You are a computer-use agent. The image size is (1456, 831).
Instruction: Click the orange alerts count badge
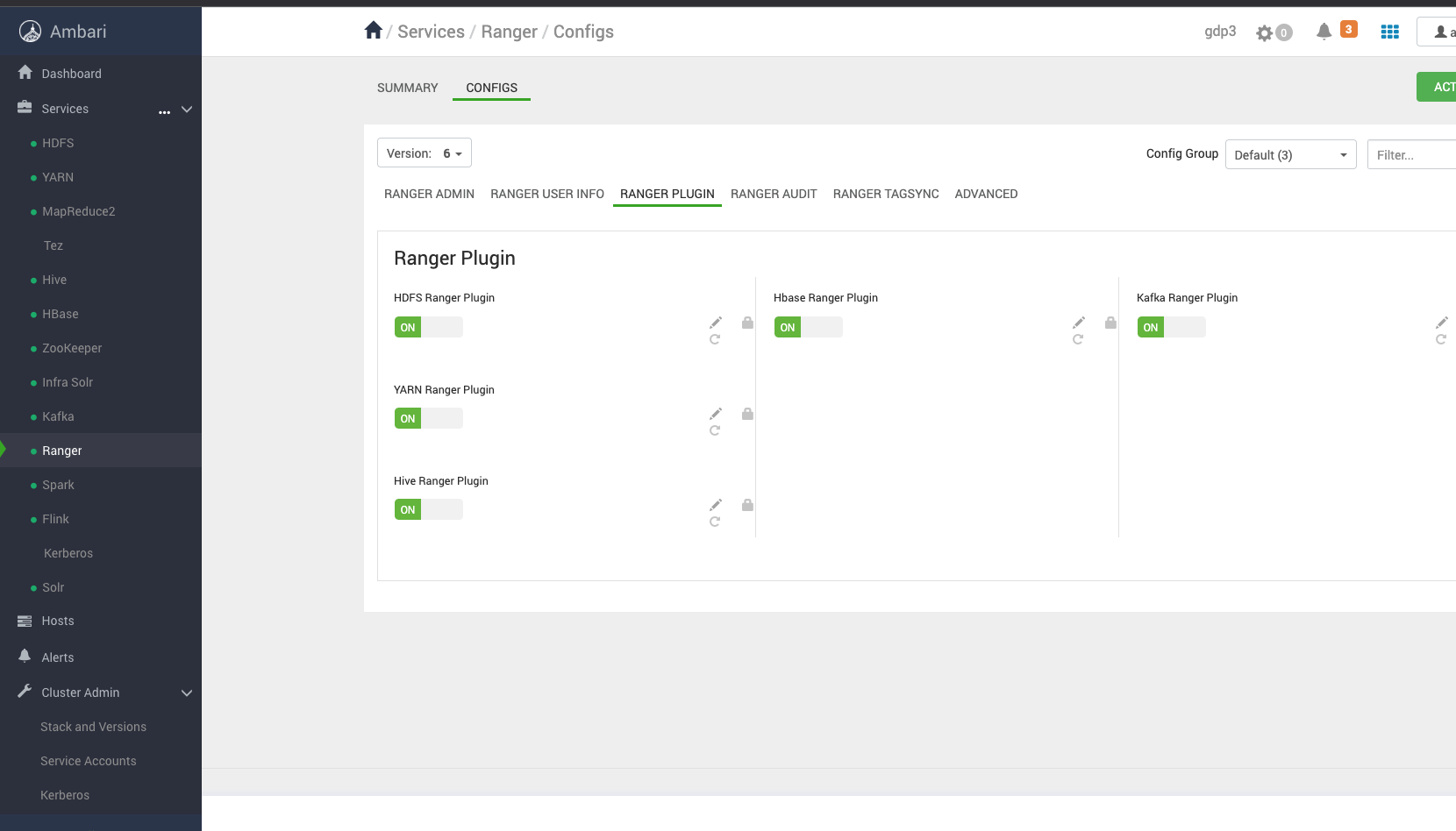tap(1349, 29)
